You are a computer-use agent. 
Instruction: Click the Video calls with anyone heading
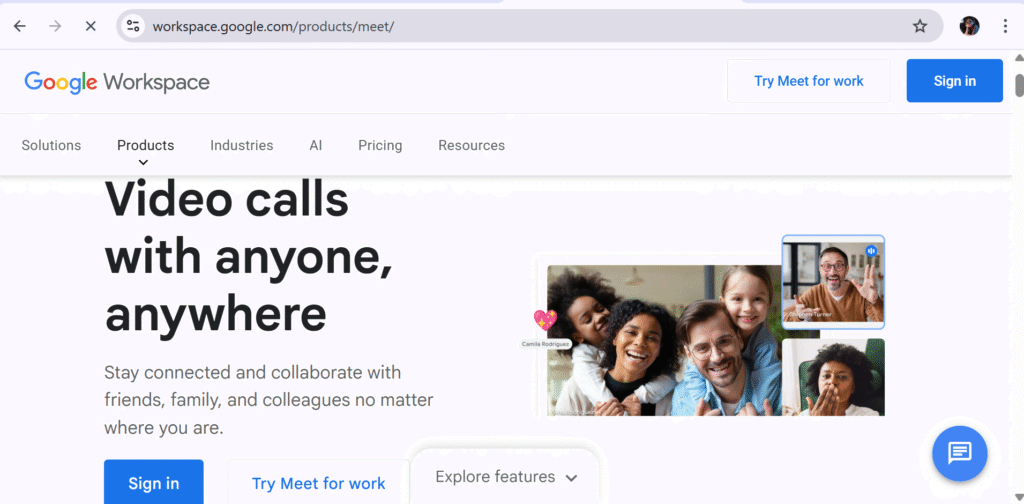click(249, 257)
